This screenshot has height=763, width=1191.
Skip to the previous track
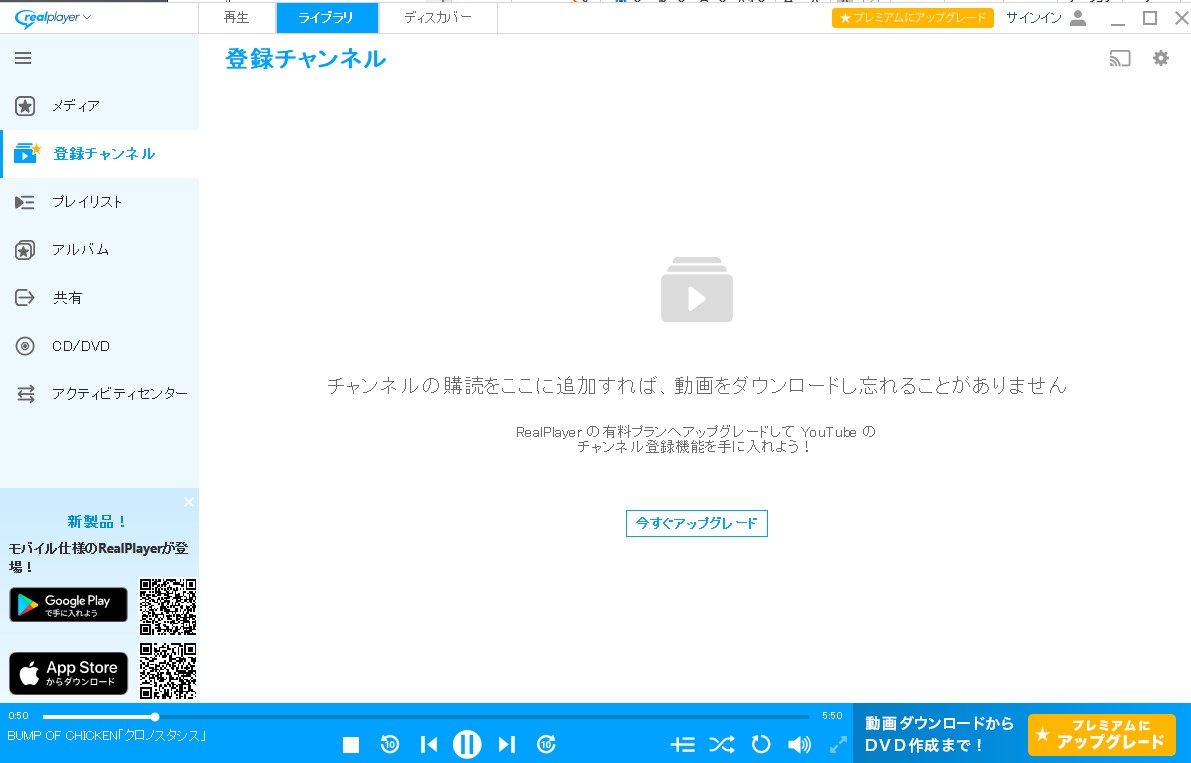click(x=428, y=745)
